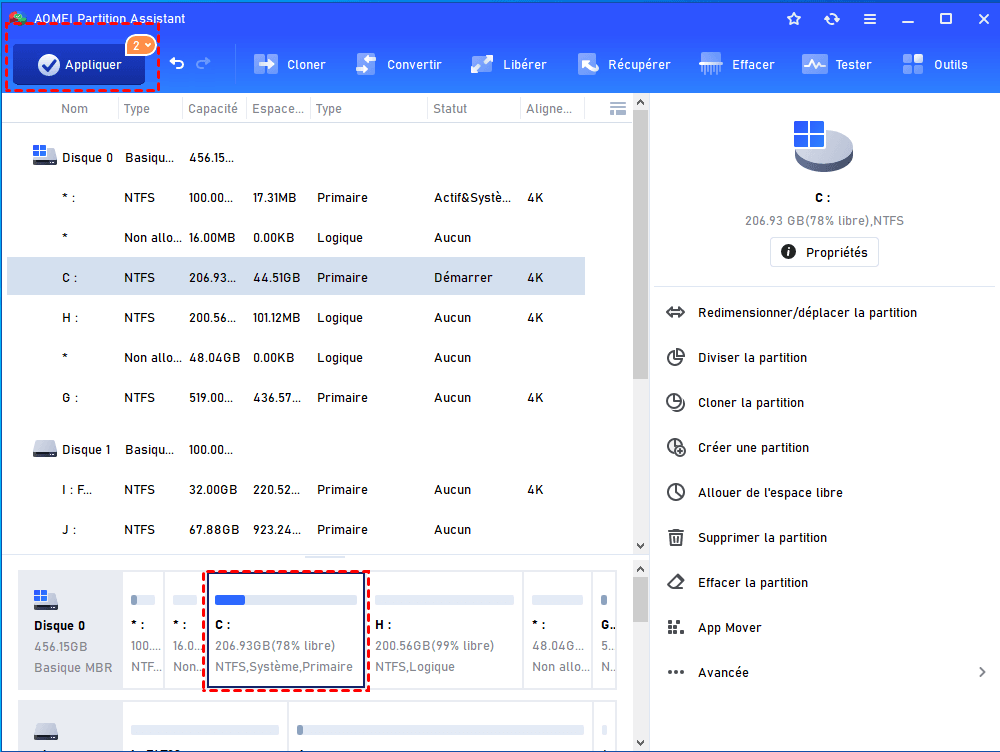Open the Effacer toolbar tool
Screen dimensions: 1000x752
click(x=737, y=64)
